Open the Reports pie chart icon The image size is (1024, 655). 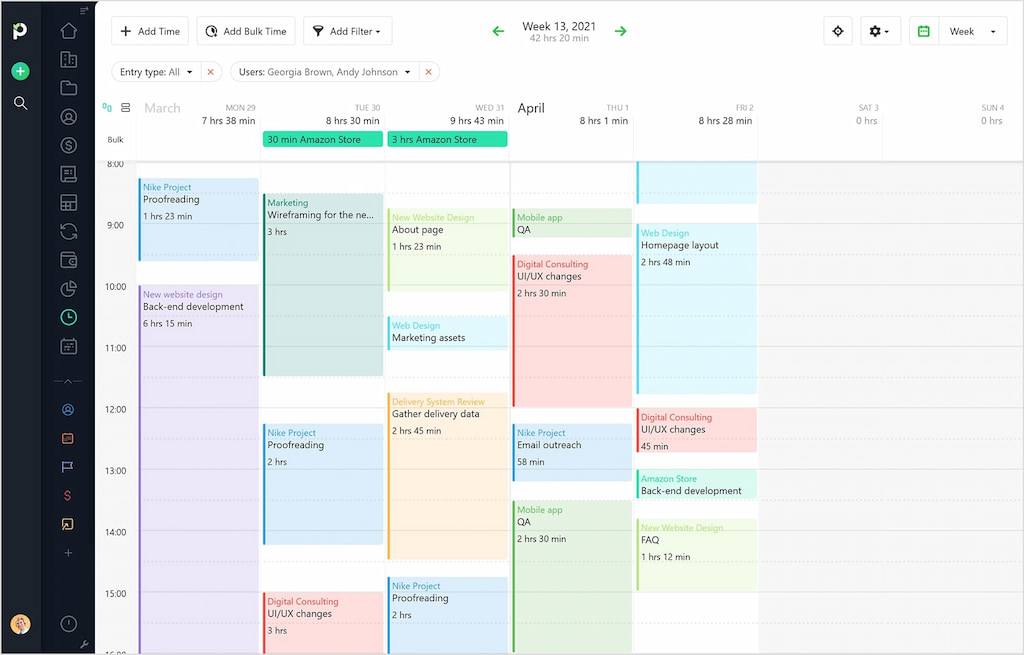[68, 288]
